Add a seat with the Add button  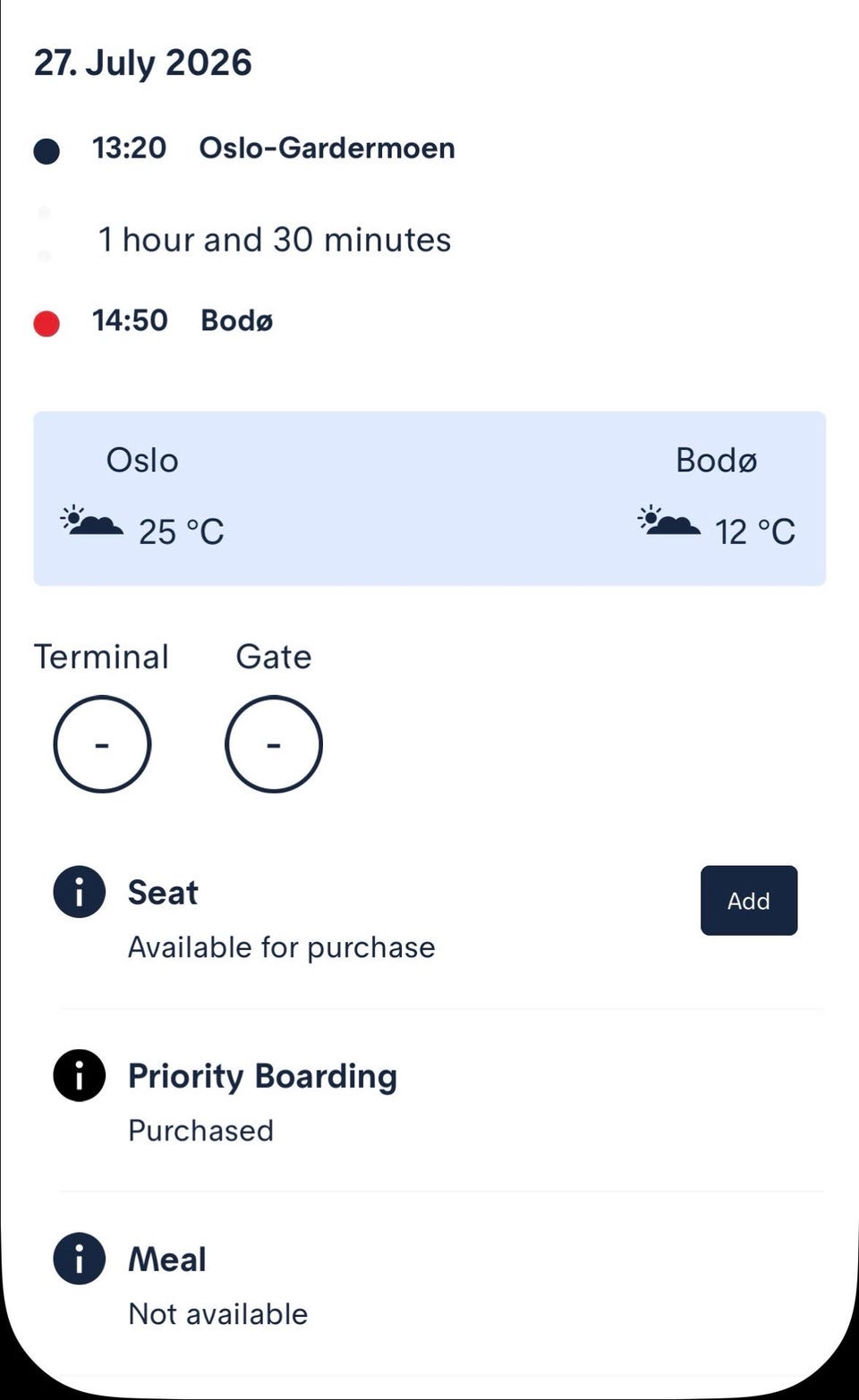pos(749,901)
